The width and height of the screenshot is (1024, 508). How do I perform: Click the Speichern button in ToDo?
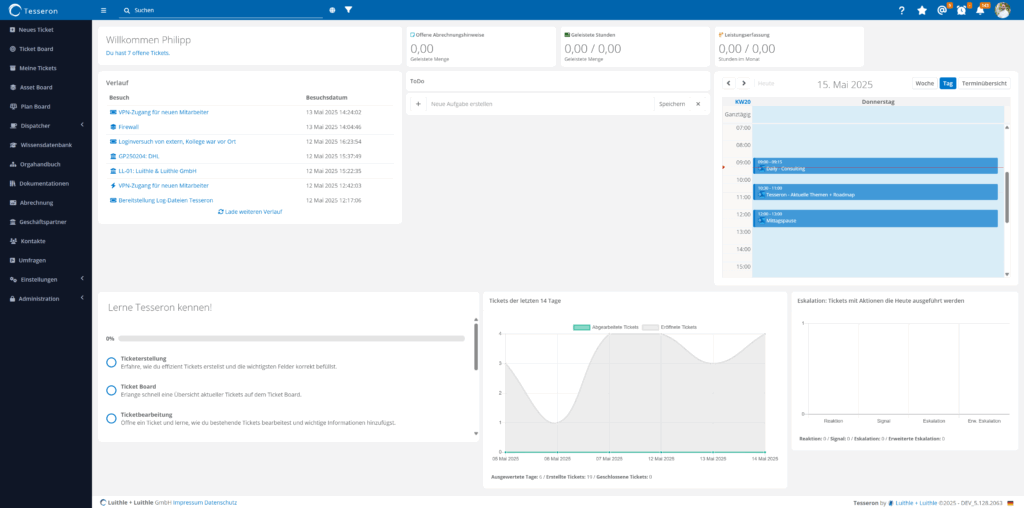click(671, 104)
